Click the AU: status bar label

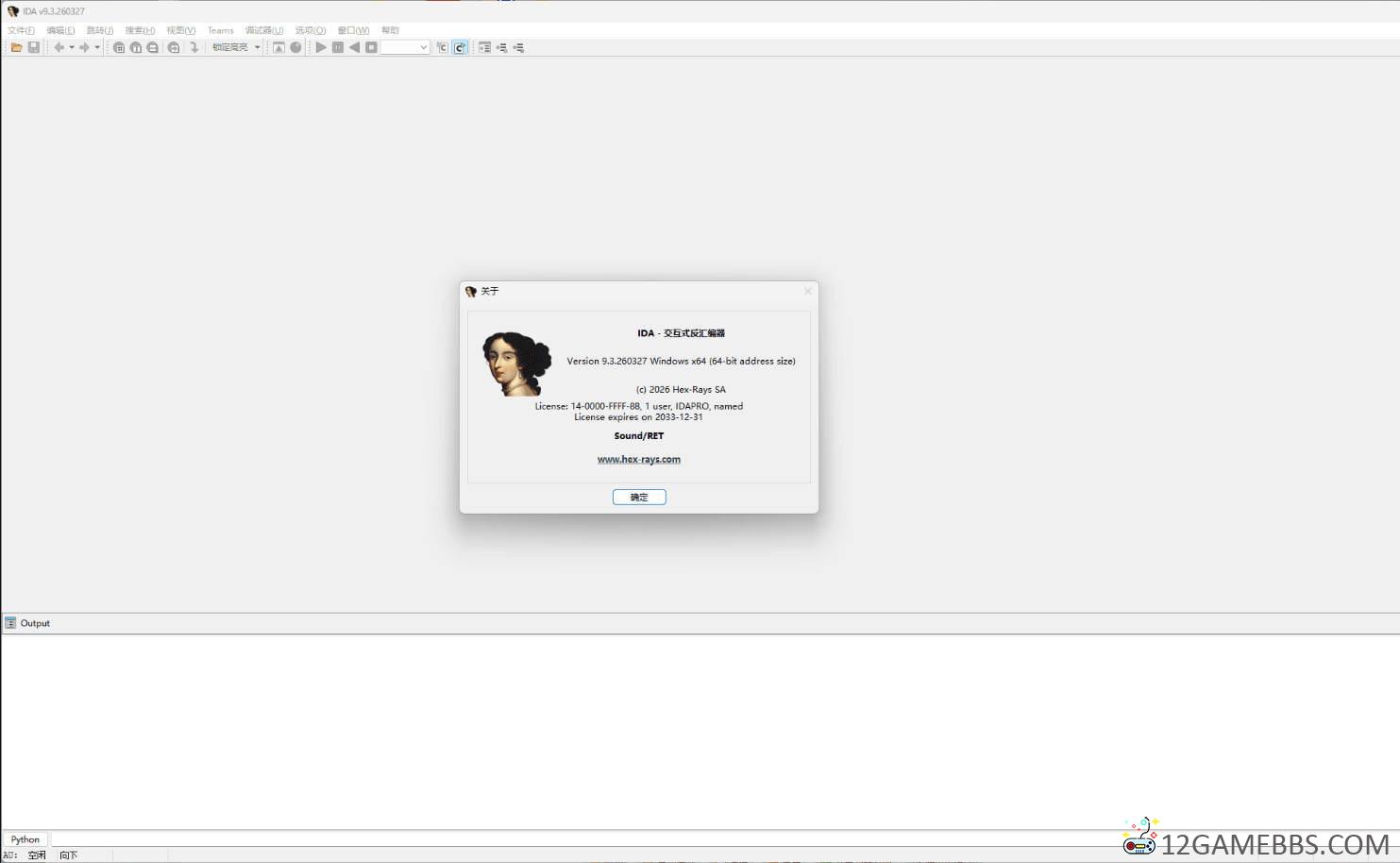(10, 855)
